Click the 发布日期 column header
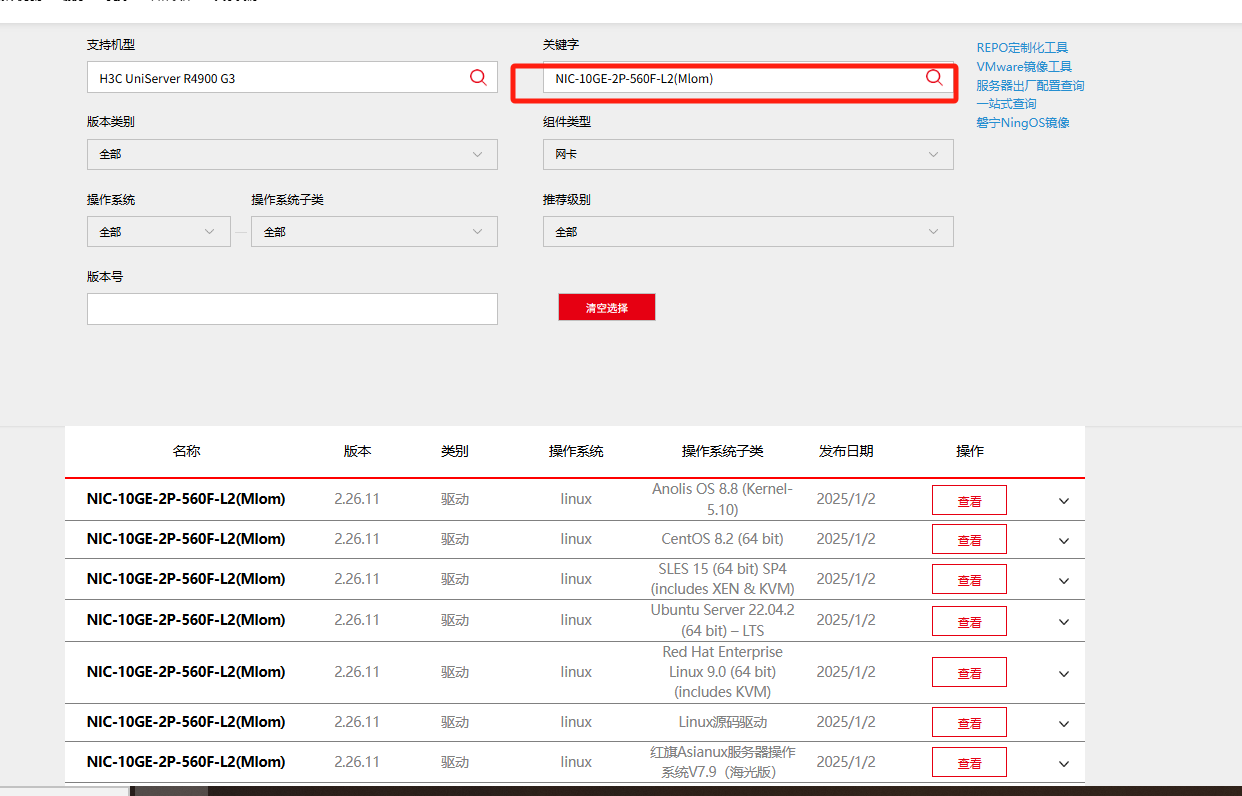The width and height of the screenshot is (1242, 796). point(846,451)
